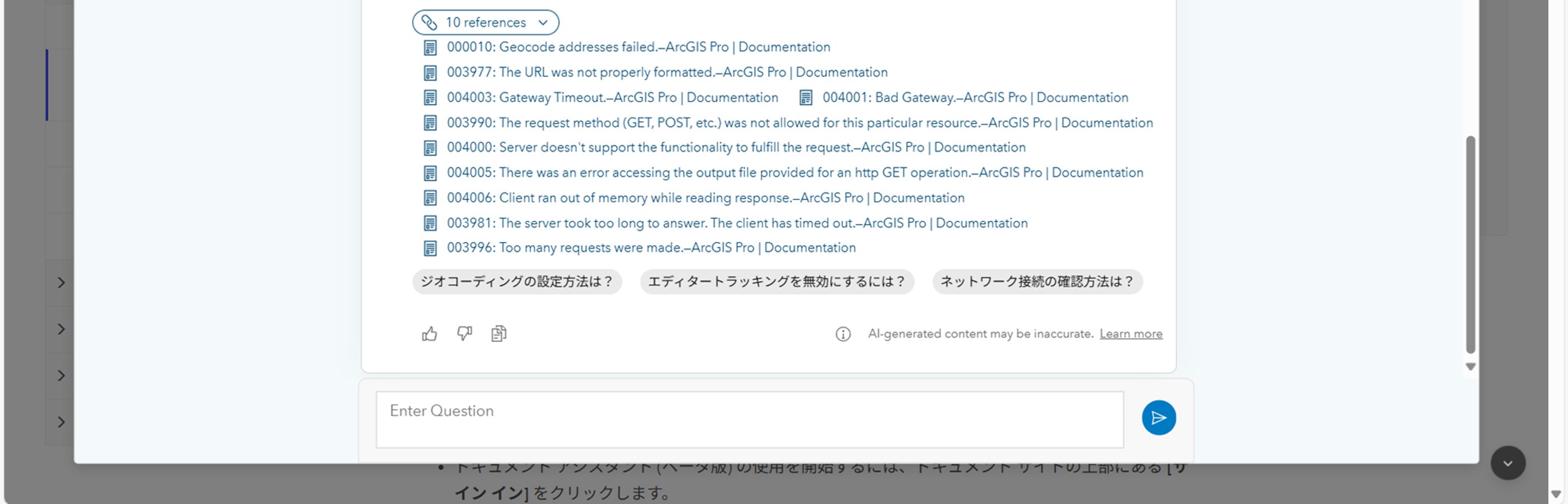Click document icon beside 003977 reference
The height and width of the screenshot is (504, 1568).
430,73
